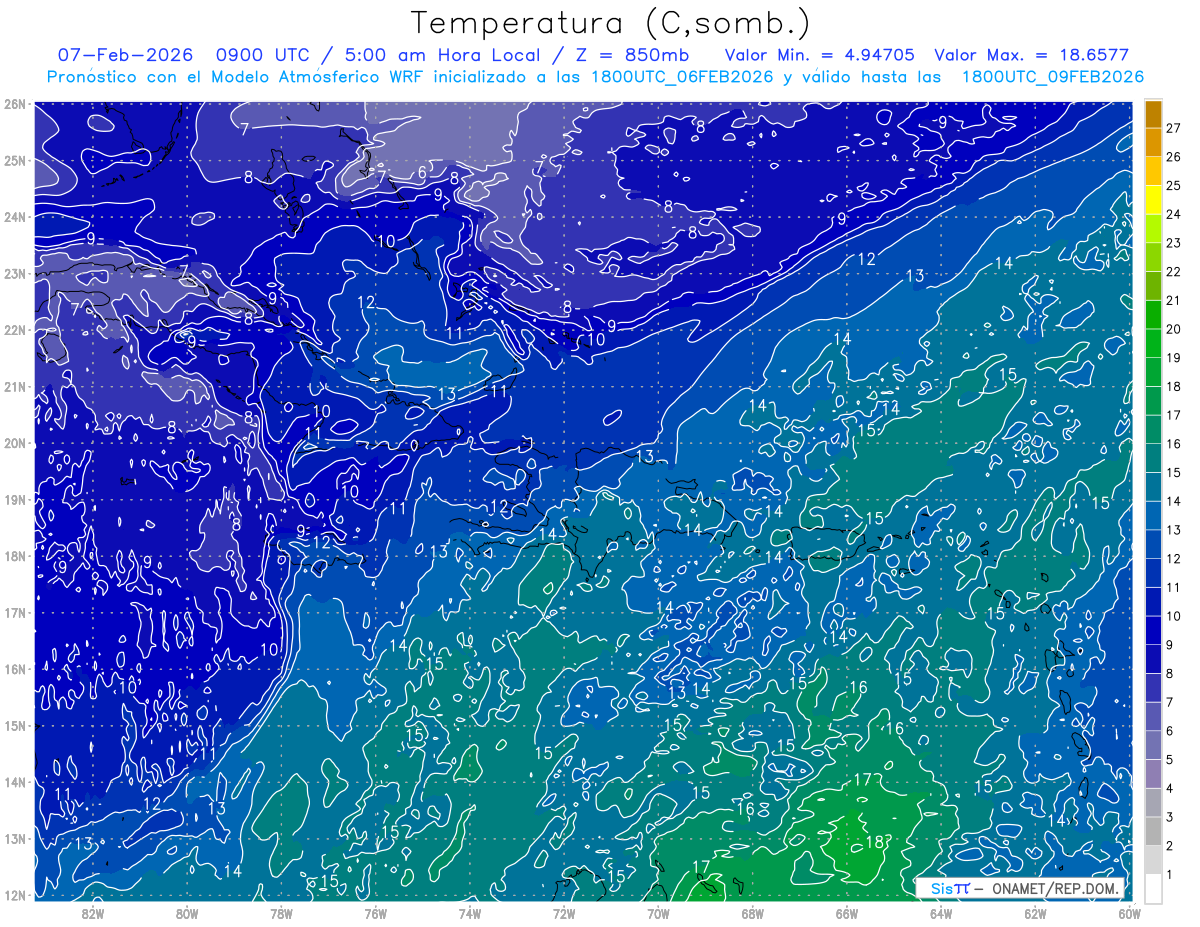Image resolution: width=1200 pixels, height=927 pixels.
Task: Click the "72W" longitude label
Action: [564, 913]
